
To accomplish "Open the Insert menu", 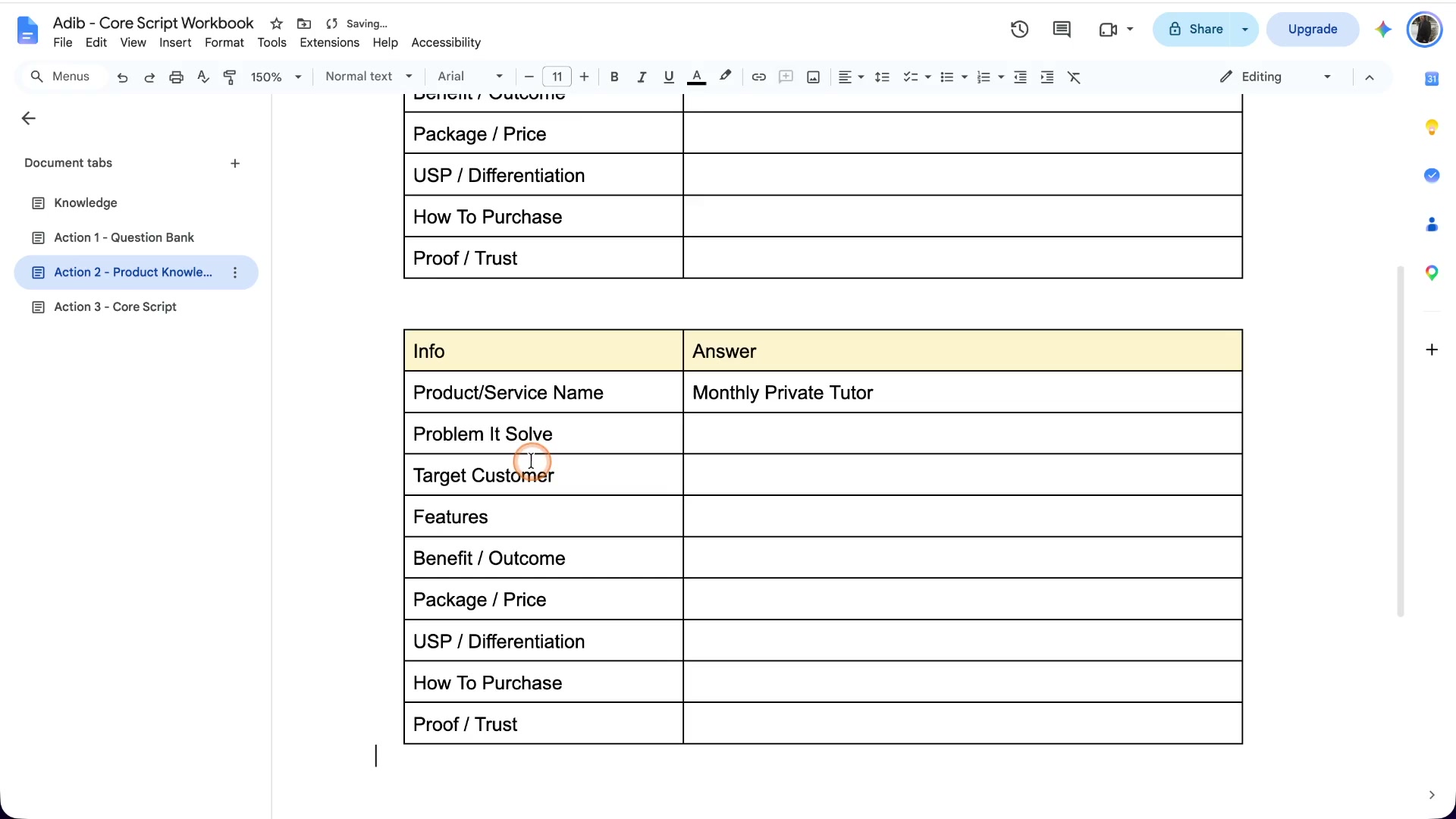I will (x=175, y=42).
